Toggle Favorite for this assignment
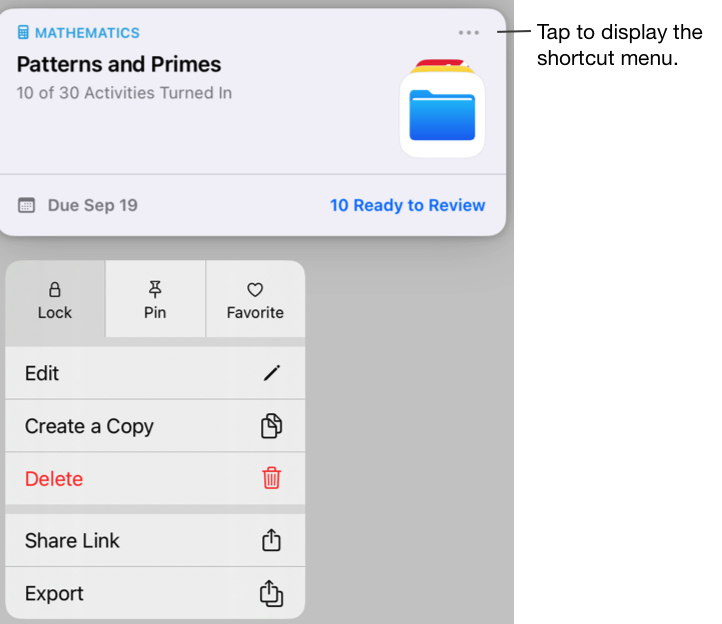Screen dimensions: 722x624 pyautogui.click(x=255, y=300)
